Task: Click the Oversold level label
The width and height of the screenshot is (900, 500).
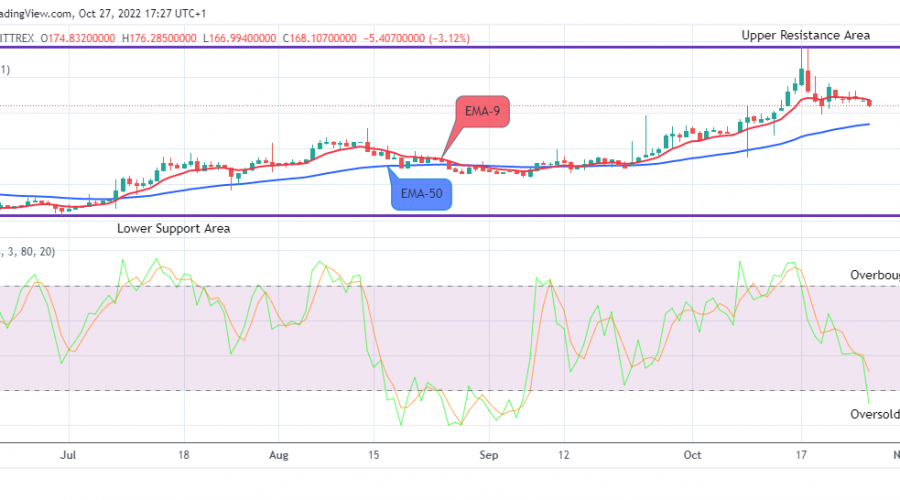Action: [x=875, y=414]
